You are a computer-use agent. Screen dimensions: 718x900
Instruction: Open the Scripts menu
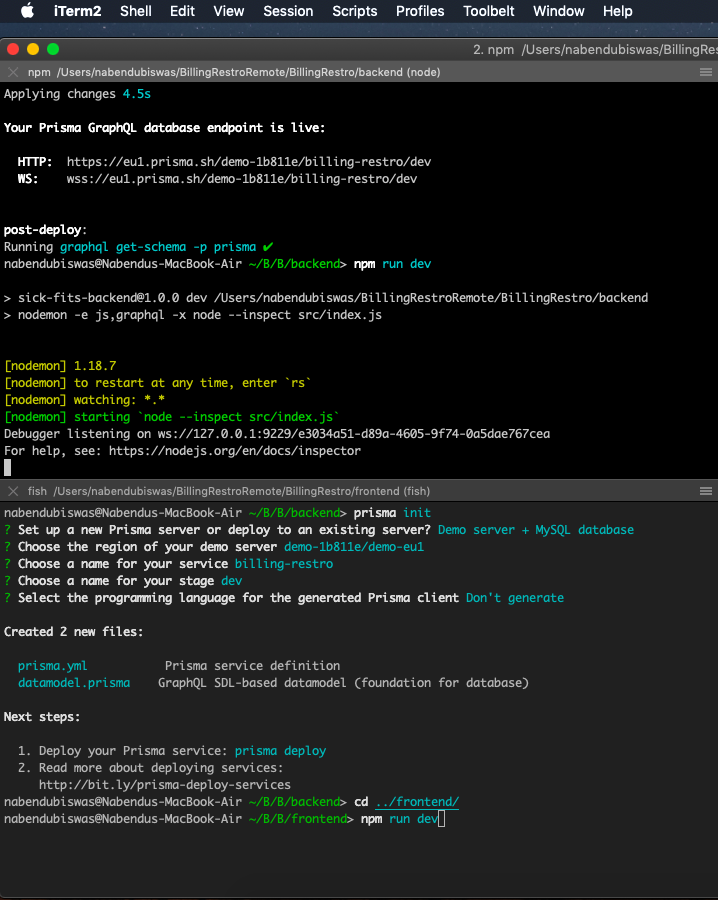click(x=355, y=11)
